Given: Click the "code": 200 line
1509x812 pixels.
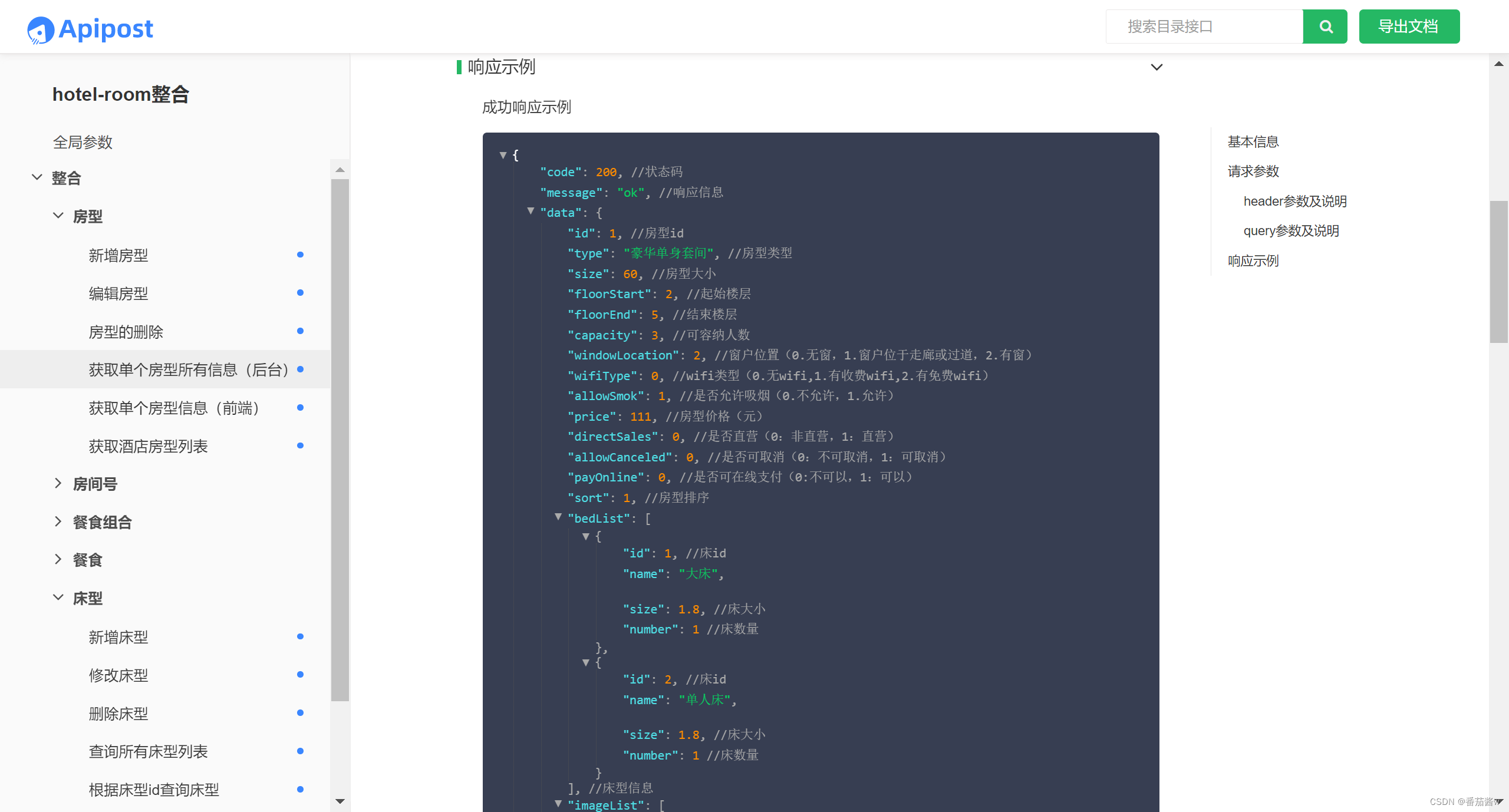Looking at the screenshot, I should 611,172.
